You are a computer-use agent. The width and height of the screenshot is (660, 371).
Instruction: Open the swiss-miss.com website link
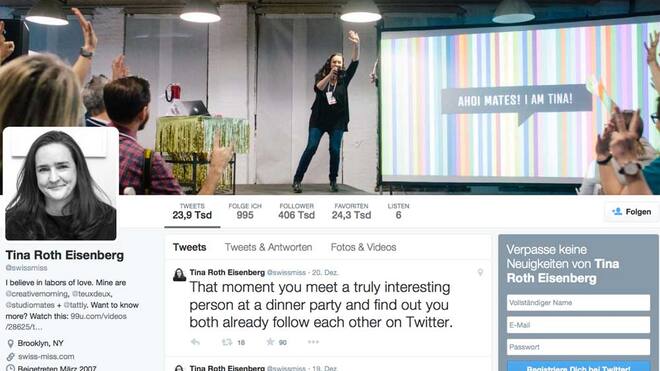click(x=46, y=357)
